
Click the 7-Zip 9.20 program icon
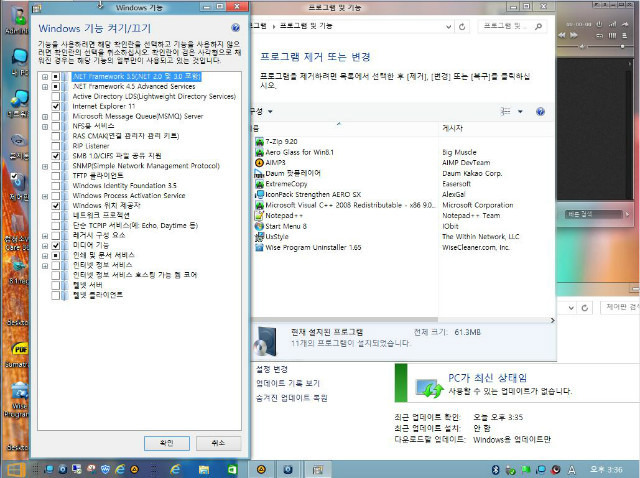click(x=259, y=142)
